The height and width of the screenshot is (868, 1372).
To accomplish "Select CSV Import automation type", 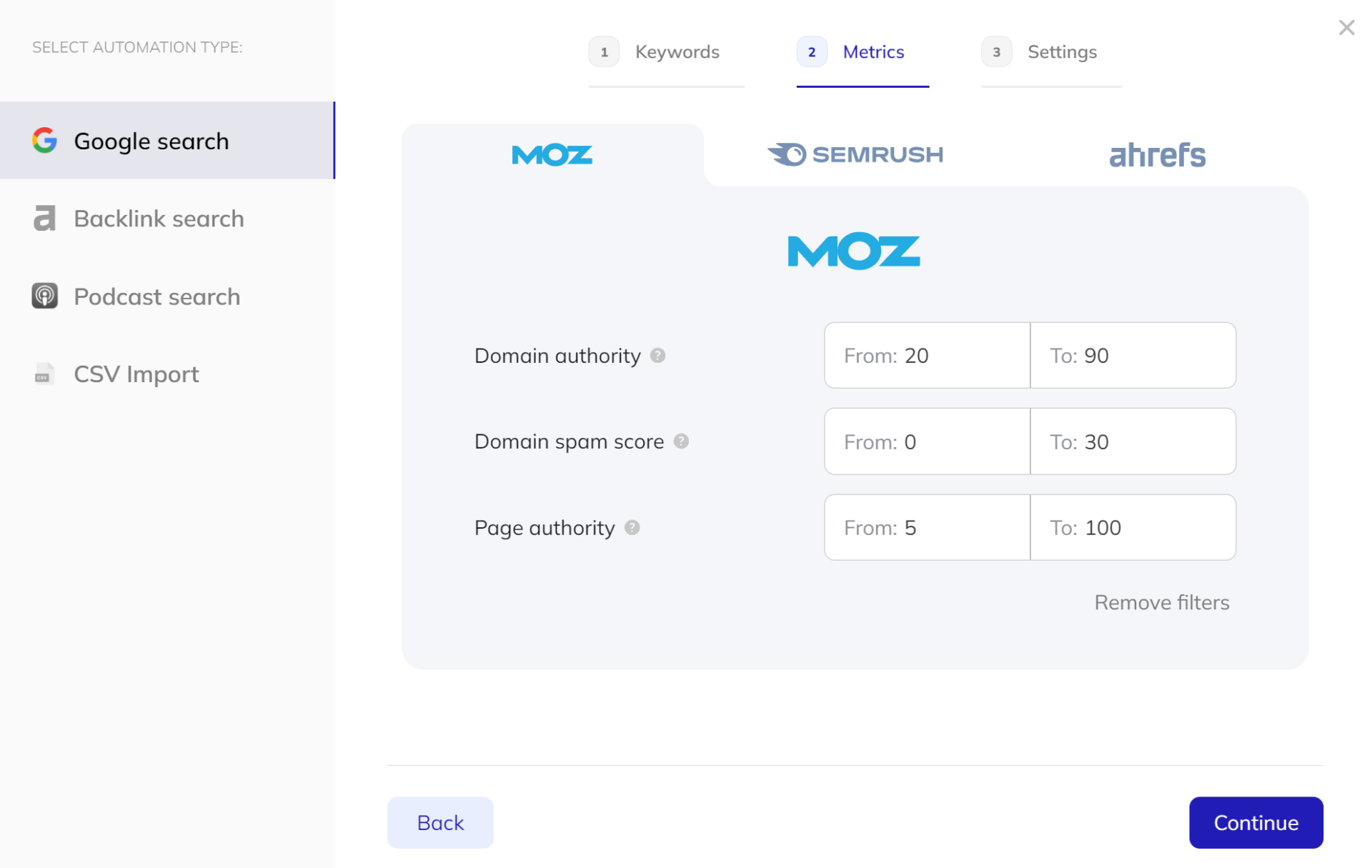I will (x=167, y=374).
